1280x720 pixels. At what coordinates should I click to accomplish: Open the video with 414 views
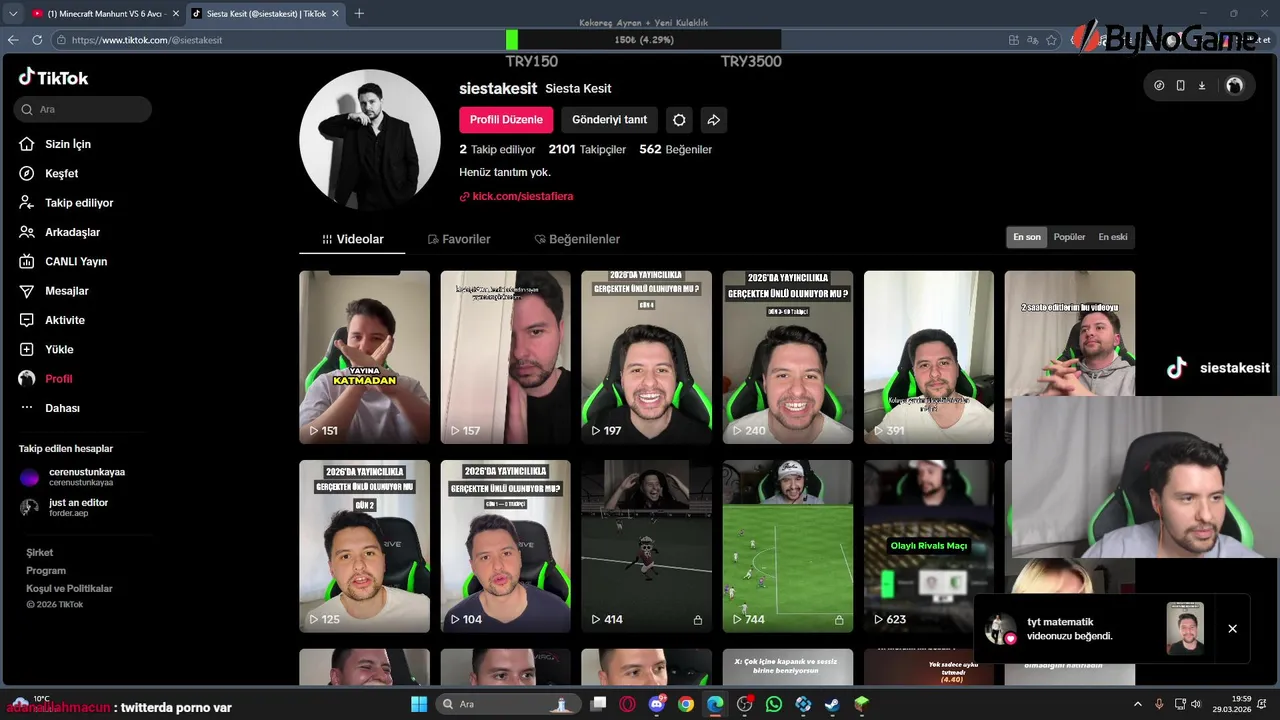click(646, 546)
